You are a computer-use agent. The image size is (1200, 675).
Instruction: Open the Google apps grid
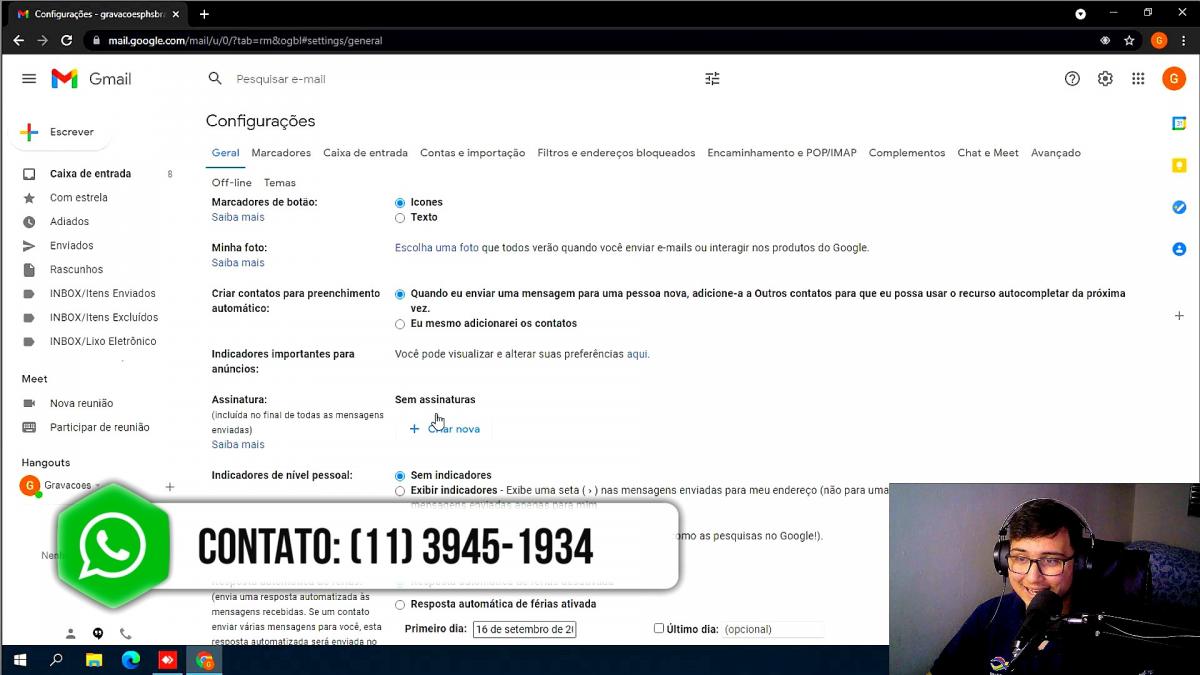(x=1138, y=79)
